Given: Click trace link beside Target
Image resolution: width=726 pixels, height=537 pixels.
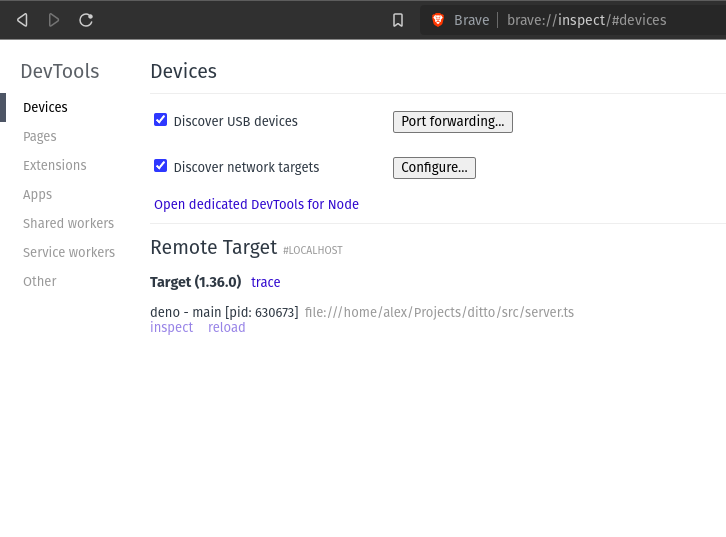Looking at the screenshot, I should click(265, 282).
